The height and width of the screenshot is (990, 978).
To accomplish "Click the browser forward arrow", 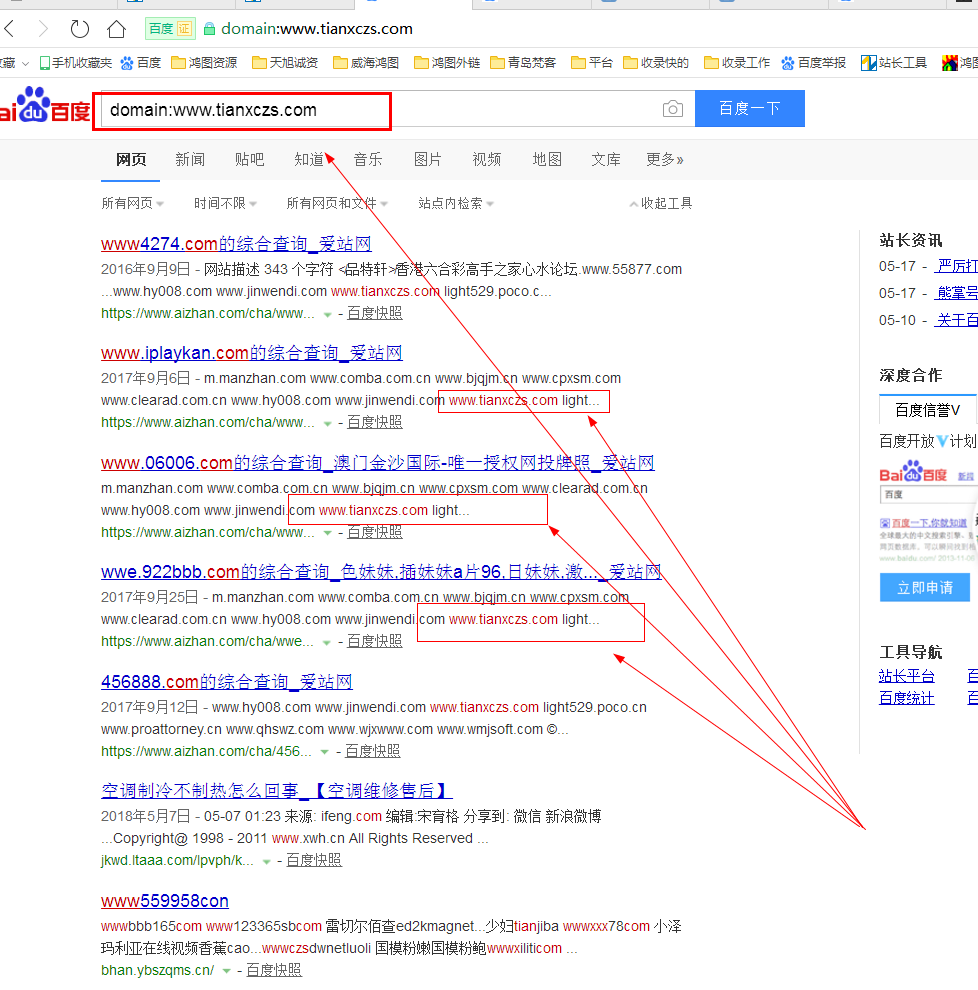I will (x=43, y=28).
